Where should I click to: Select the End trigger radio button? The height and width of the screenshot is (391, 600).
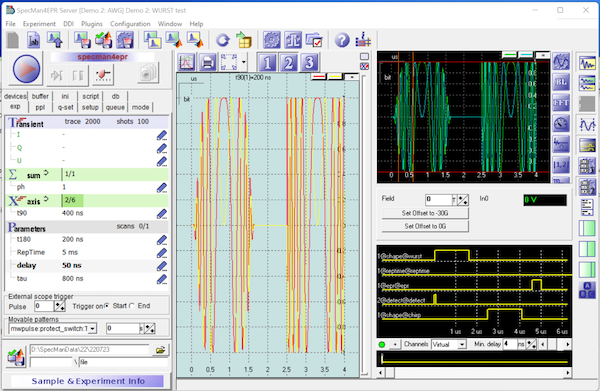coord(132,306)
